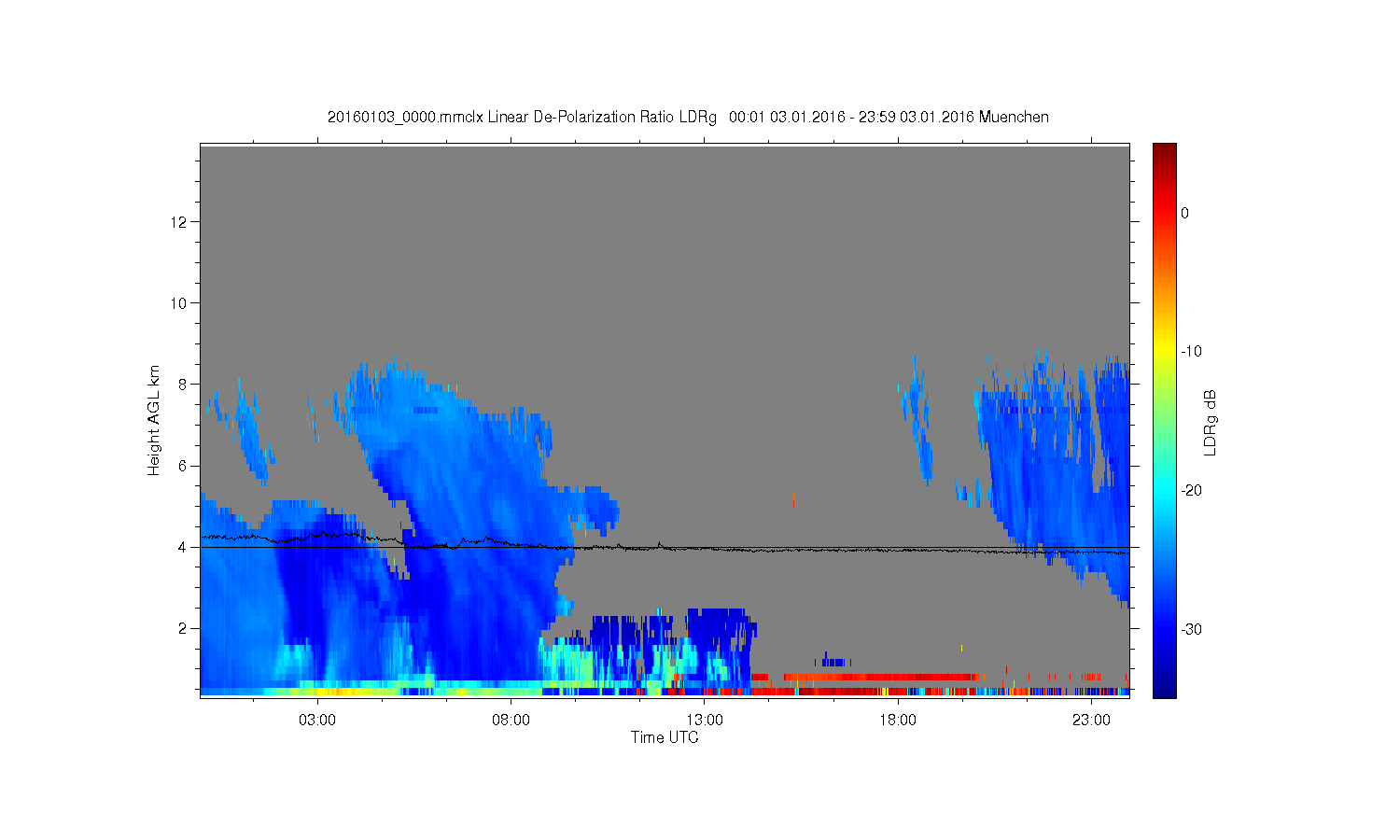Click the small orange speck near 5 km

tap(793, 500)
